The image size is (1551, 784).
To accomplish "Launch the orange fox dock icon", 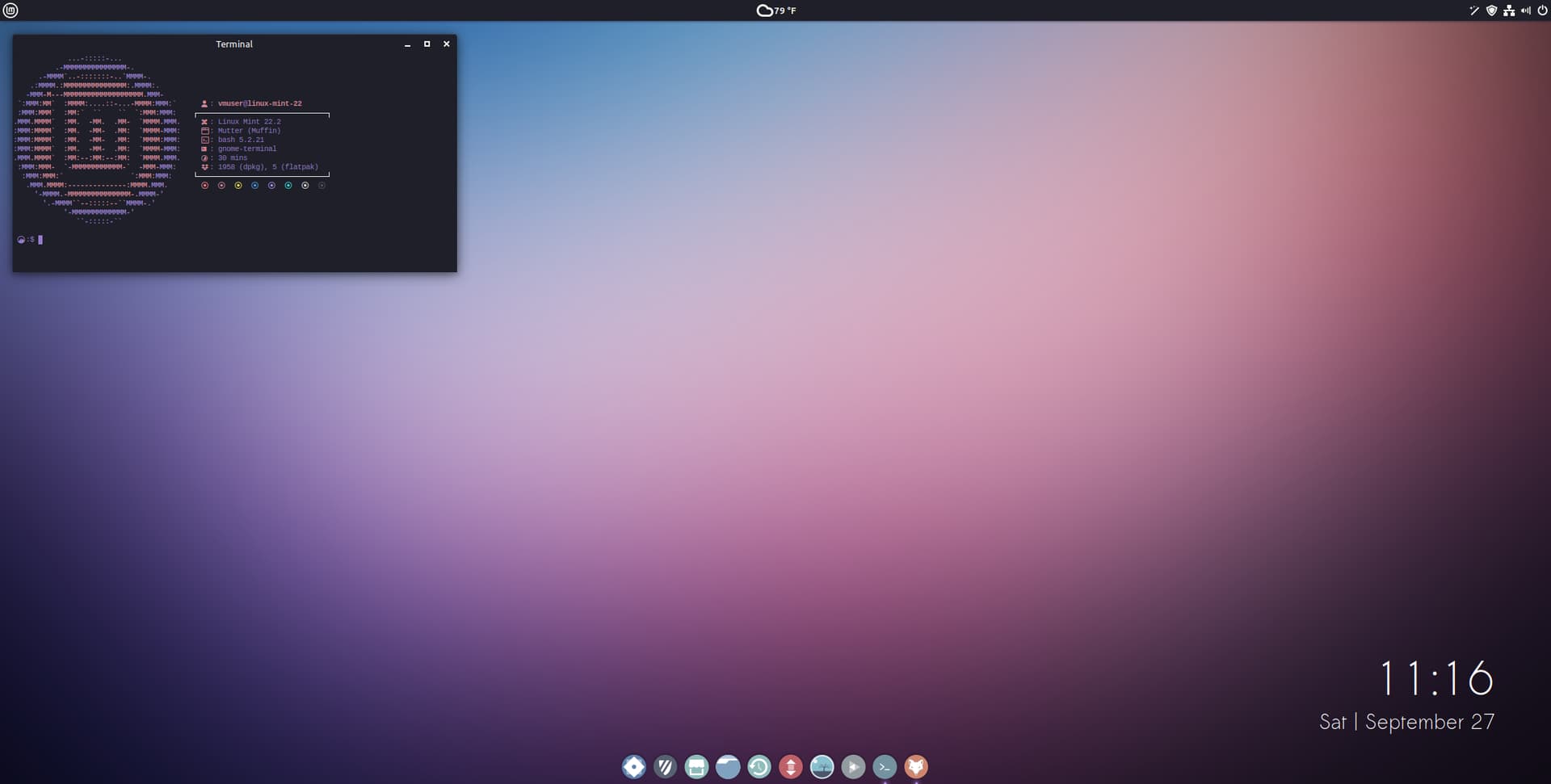I will click(916, 766).
